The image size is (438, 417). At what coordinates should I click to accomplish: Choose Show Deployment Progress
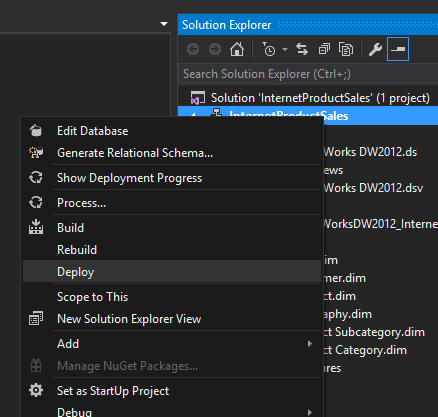click(172, 178)
